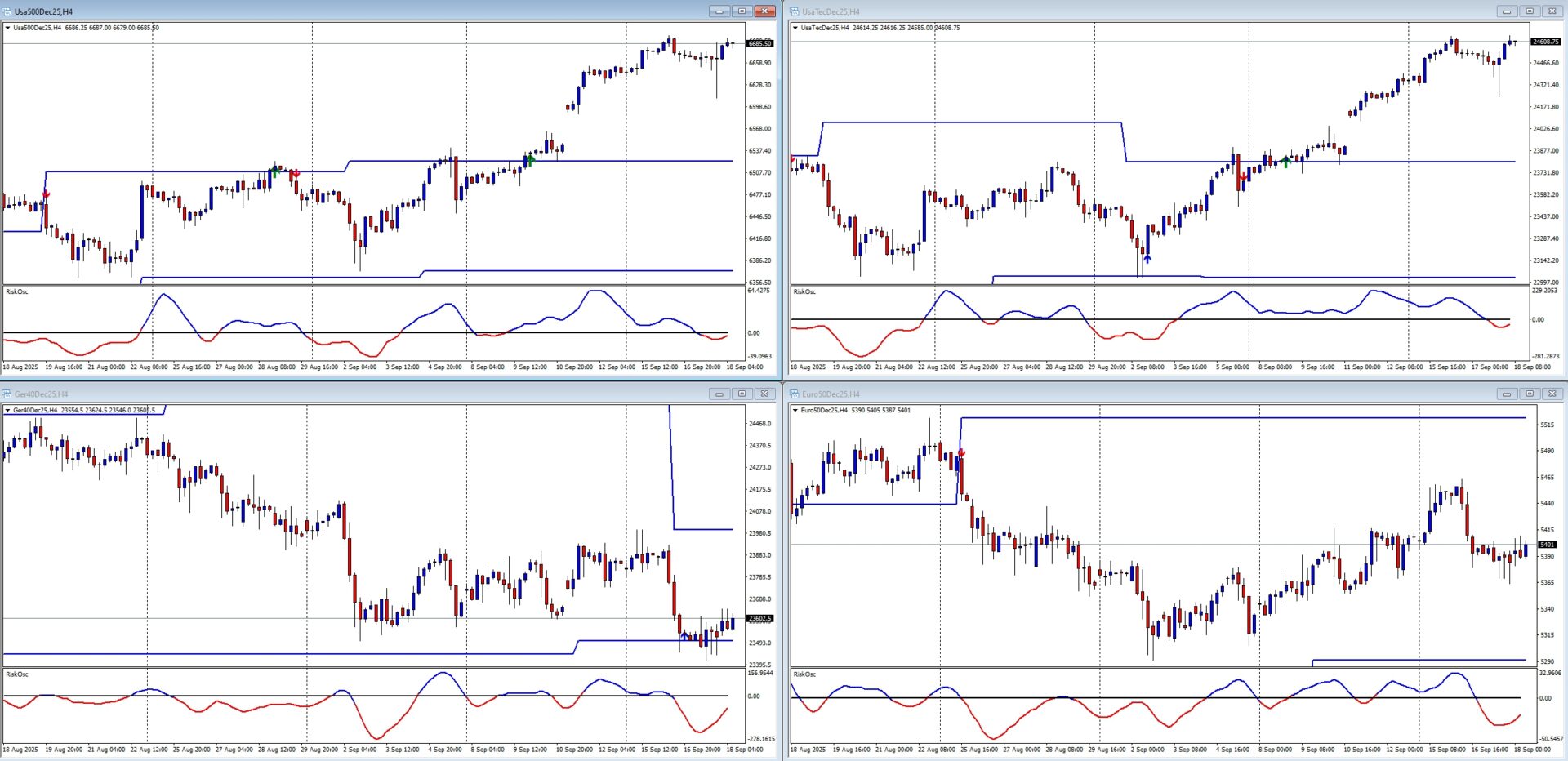Click the blue up arrow on UsaTecDec25 chart
This screenshot has height=761, width=1568.
1147,259
